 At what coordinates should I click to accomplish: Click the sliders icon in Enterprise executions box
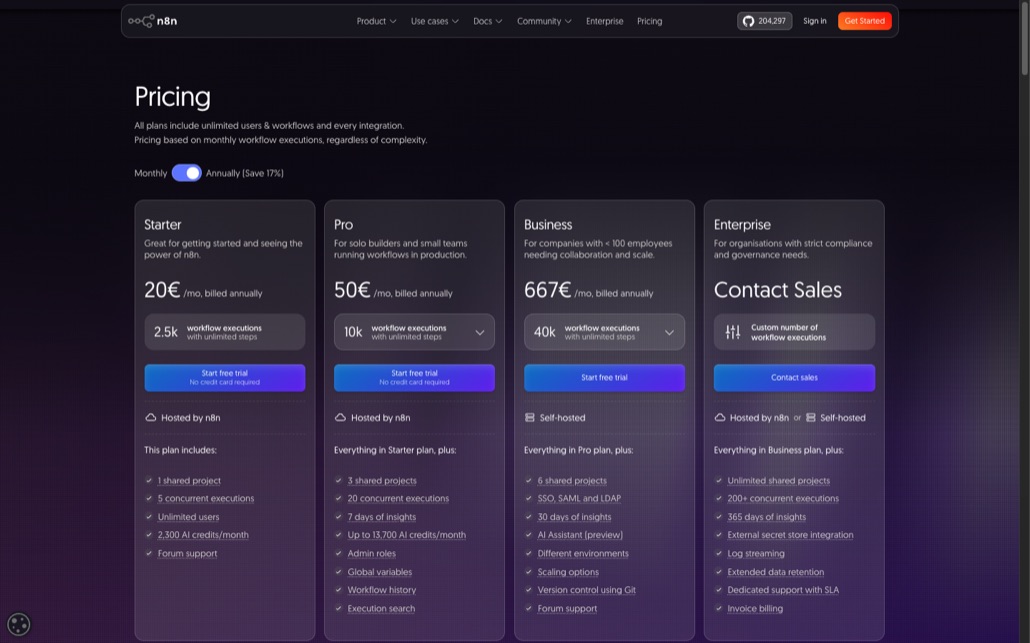(x=732, y=332)
